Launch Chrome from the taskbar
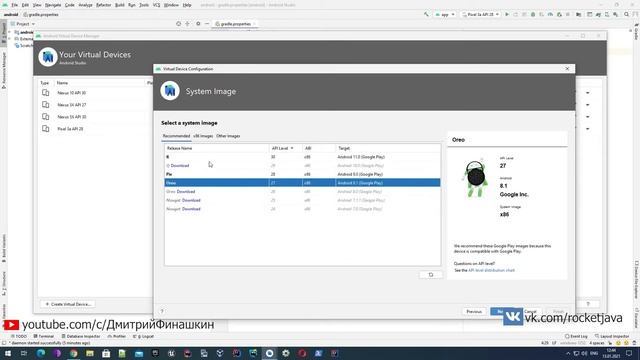Viewport: 640px width, 360px height. [73, 353]
